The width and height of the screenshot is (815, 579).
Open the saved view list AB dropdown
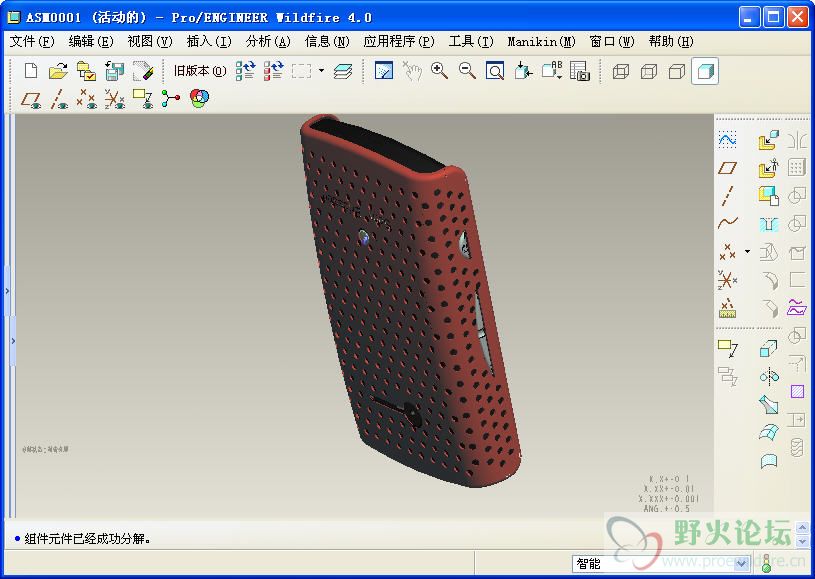tap(552, 70)
